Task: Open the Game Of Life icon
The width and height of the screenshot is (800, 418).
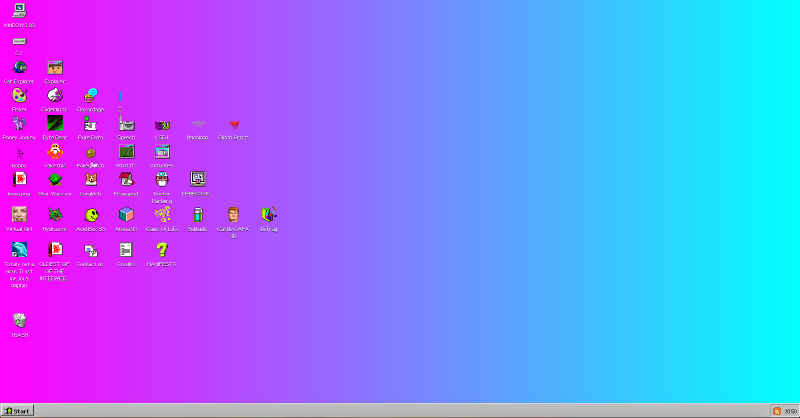Action: pyautogui.click(x=162, y=215)
